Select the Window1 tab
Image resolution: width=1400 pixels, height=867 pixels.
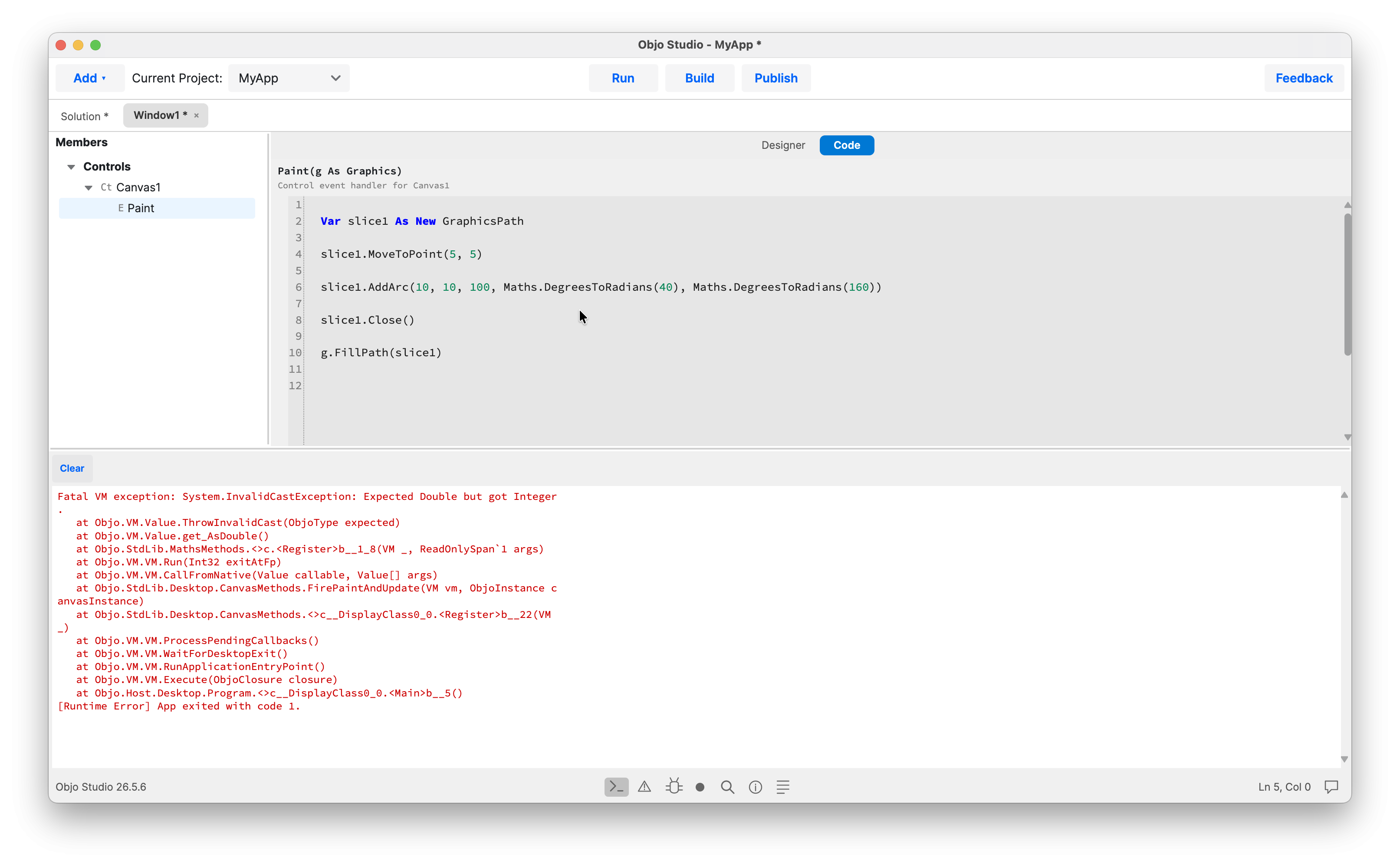pos(160,115)
